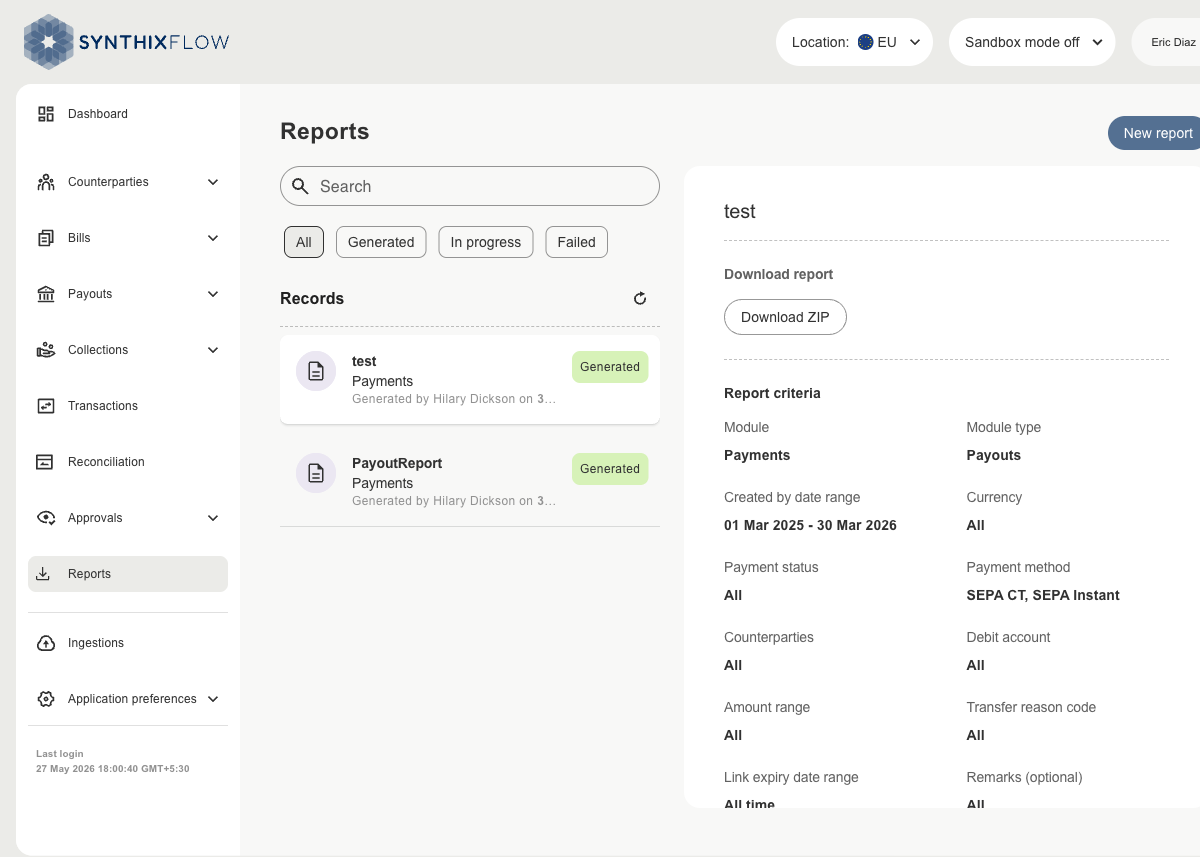The height and width of the screenshot is (857, 1200).
Task: Click the EU flag icon
Action: pos(865,42)
